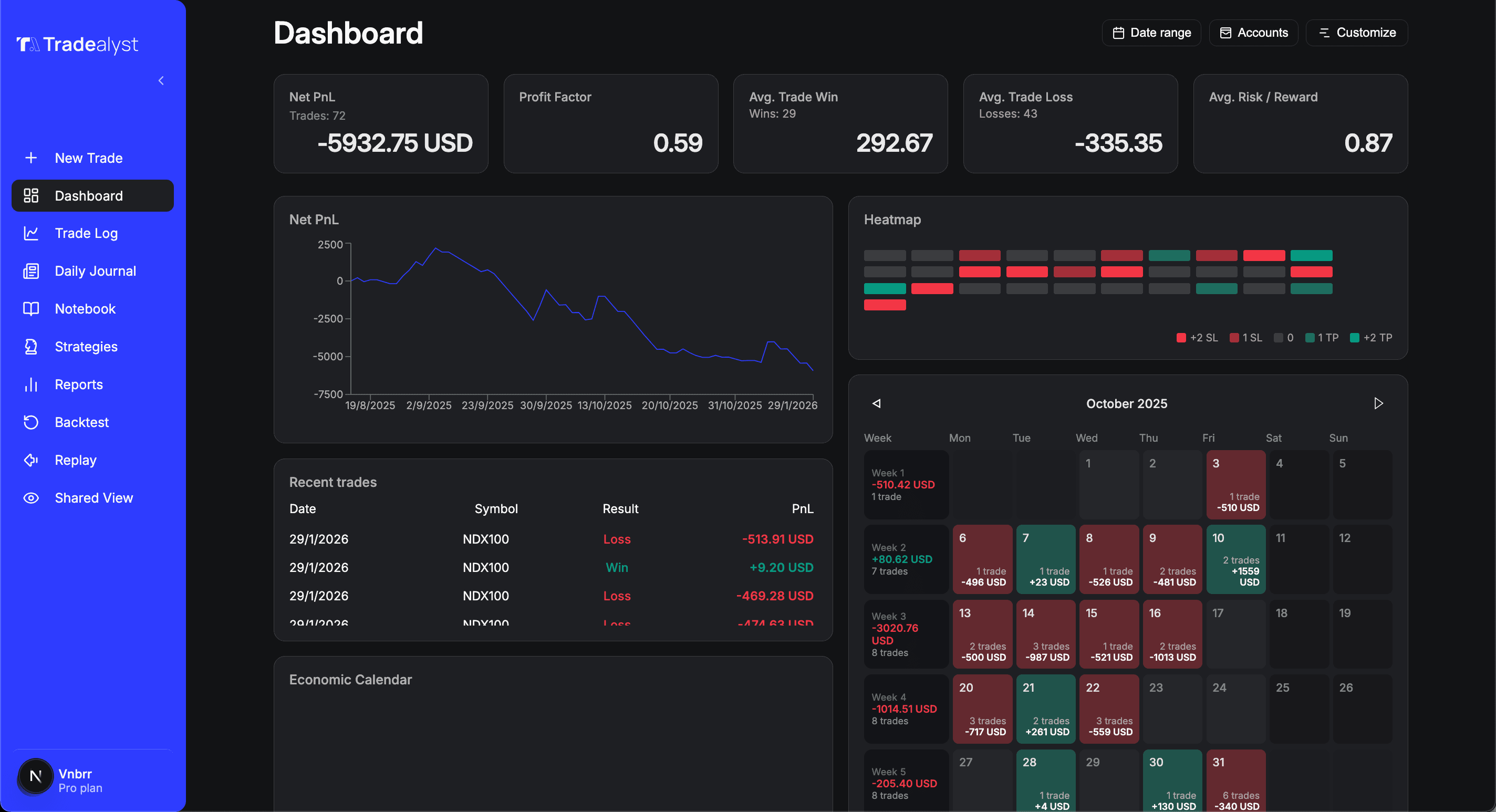Viewport: 1496px width, 812px height.
Task: Click the Daily Journal notebook icon
Action: click(31, 270)
